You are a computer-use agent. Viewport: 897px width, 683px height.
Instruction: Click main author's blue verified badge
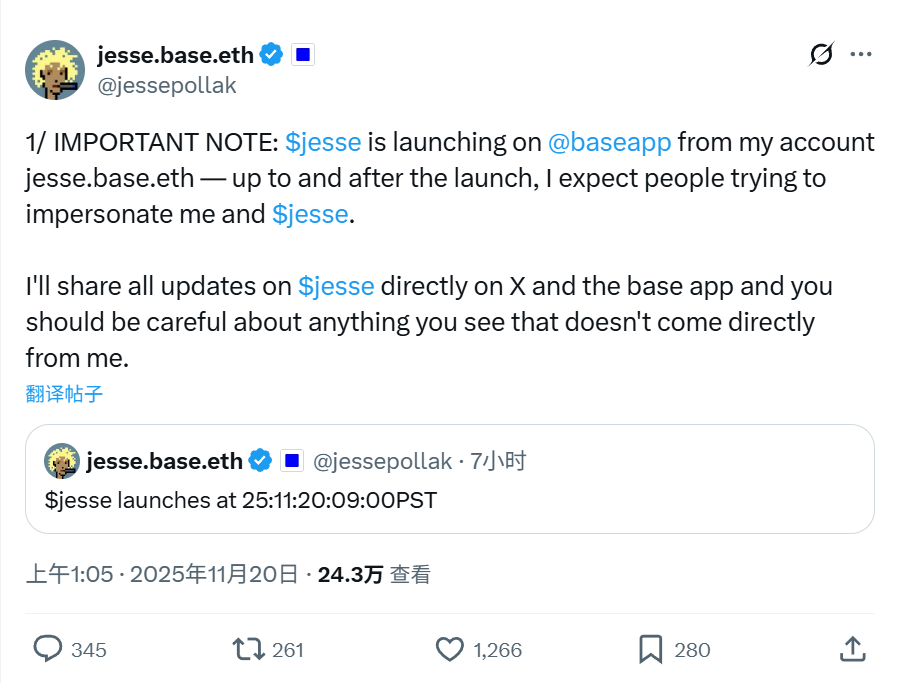(x=271, y=55)
